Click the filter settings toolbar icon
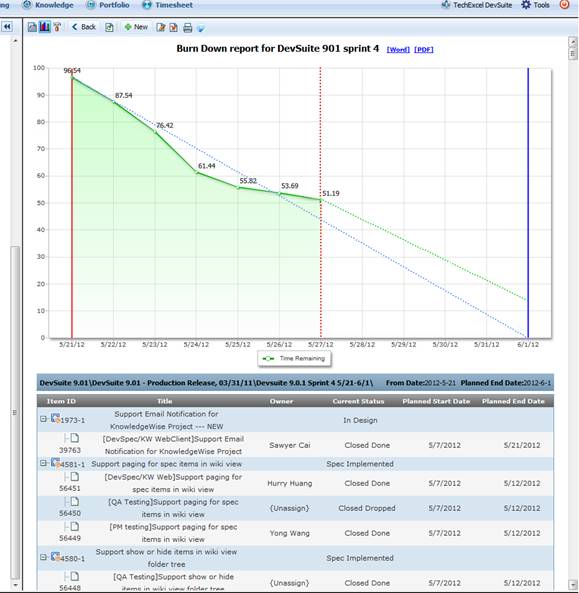 tap(57, 27)
